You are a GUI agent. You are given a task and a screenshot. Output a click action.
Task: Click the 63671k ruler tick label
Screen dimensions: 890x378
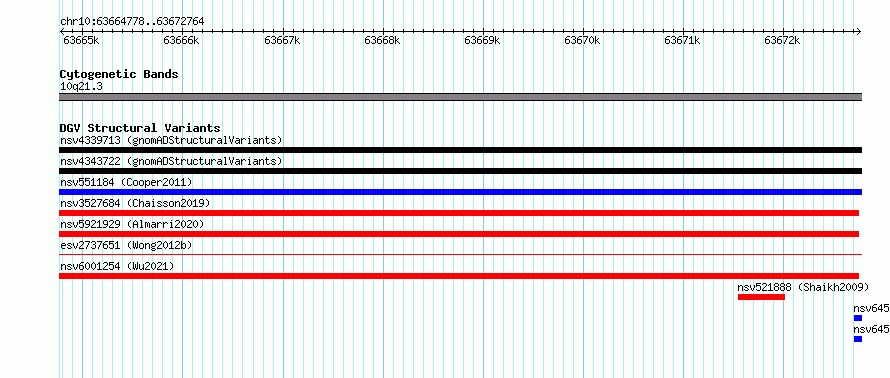pos(682,40)
